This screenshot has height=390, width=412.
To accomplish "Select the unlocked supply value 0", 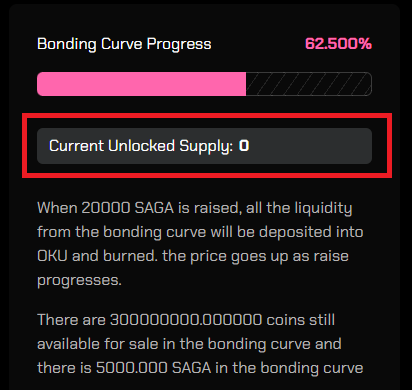I will (244, 146).
